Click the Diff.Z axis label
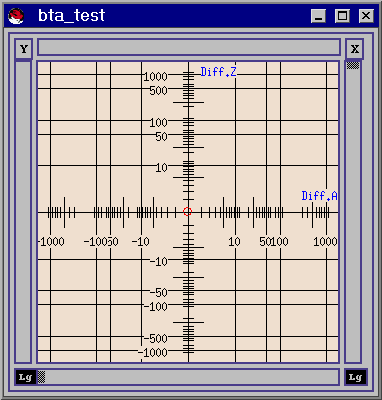Viewport: 382px width, 400px height. click(x=219, y=72)
